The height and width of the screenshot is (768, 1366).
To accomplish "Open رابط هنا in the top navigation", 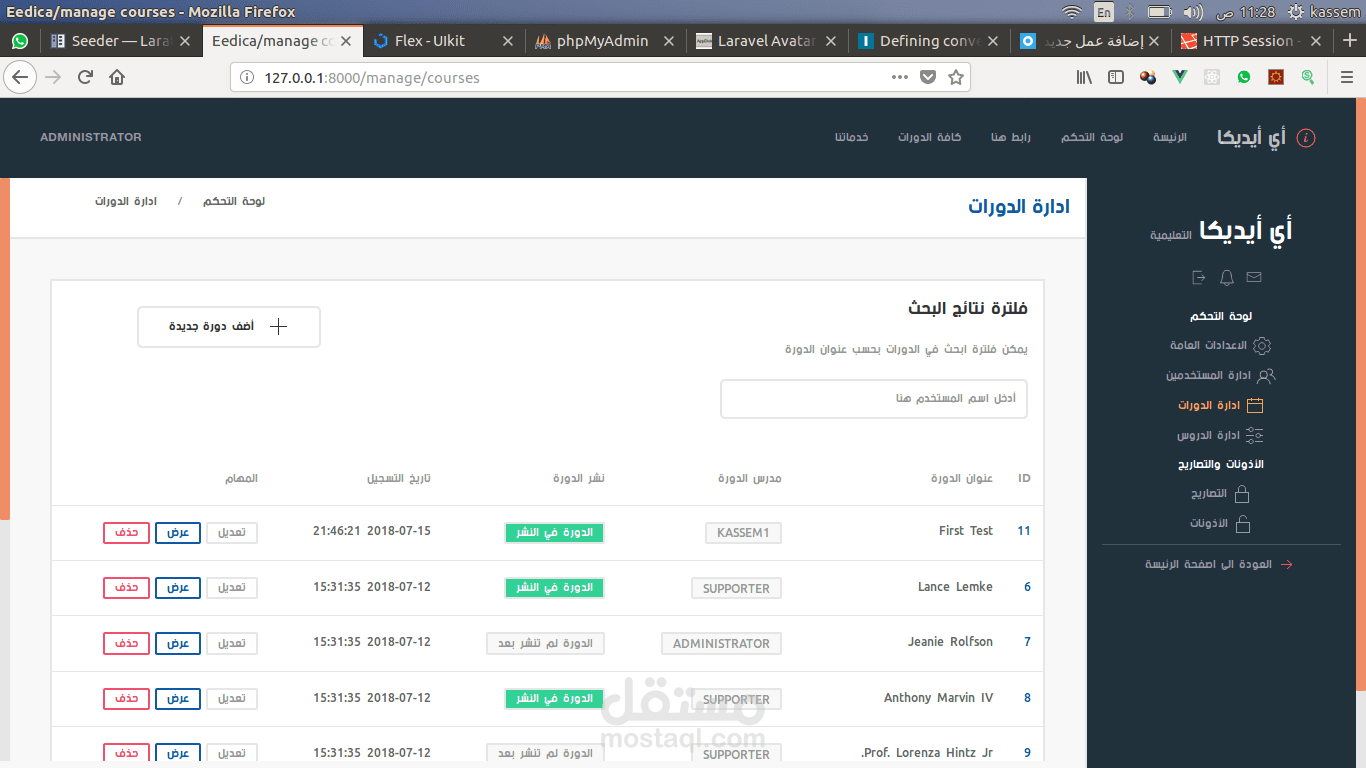I will tap(1011, 137).
